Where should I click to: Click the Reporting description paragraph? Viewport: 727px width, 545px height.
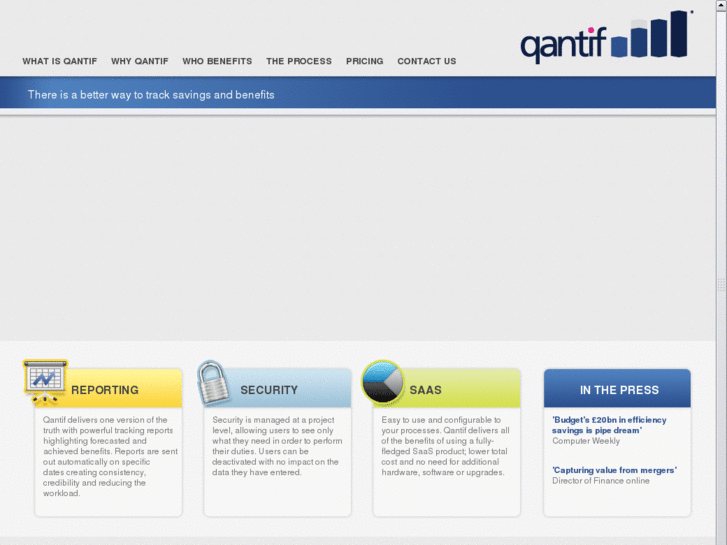point(110,456)
